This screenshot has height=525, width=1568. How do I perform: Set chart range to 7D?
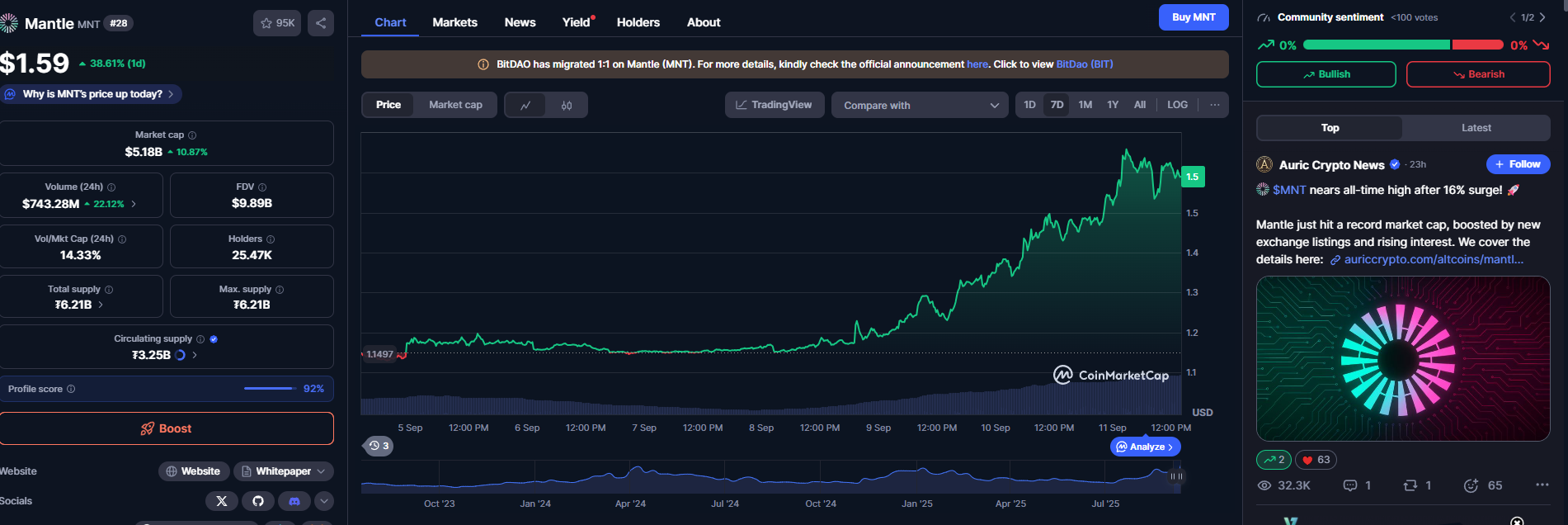click(x=1057, y=105)
